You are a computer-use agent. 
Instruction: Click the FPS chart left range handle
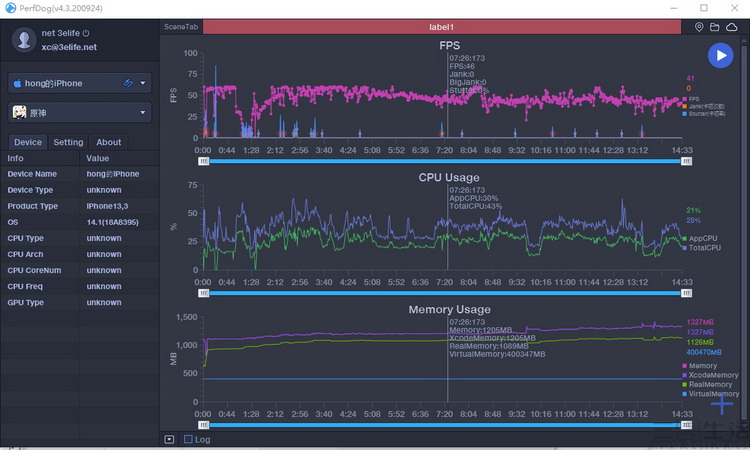204,161
